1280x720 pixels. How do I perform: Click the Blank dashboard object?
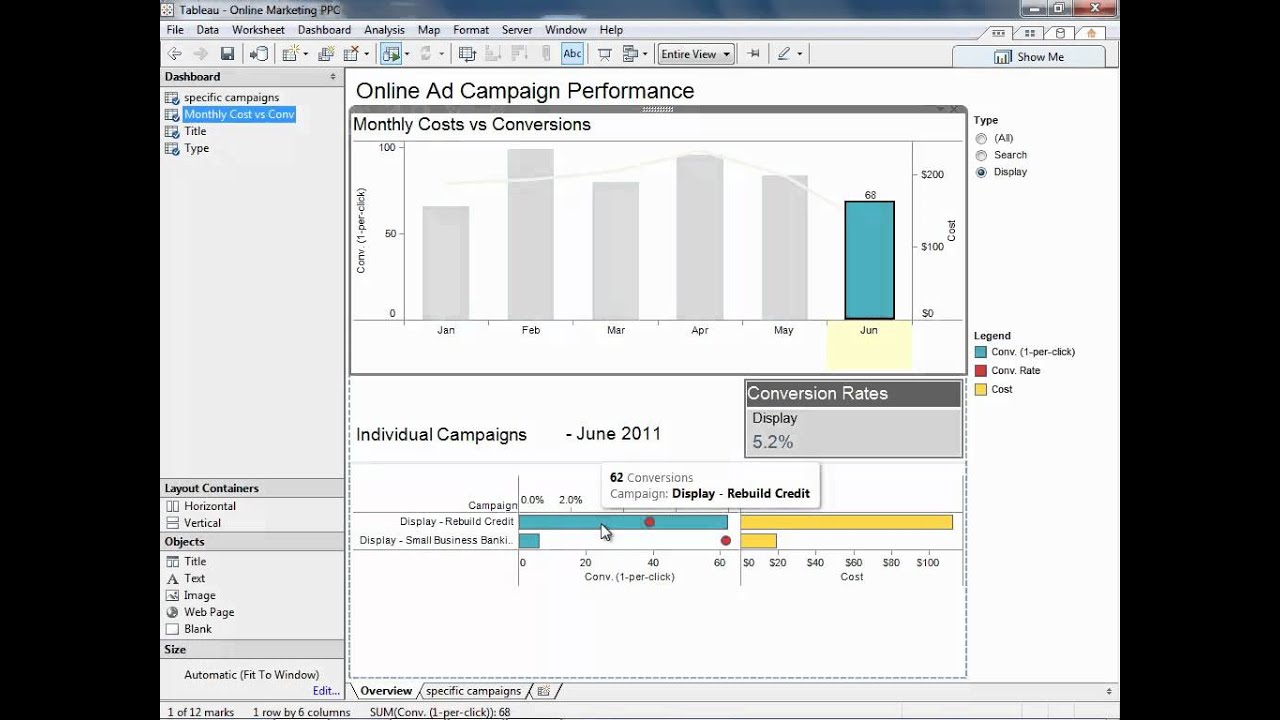click(189, 629)
